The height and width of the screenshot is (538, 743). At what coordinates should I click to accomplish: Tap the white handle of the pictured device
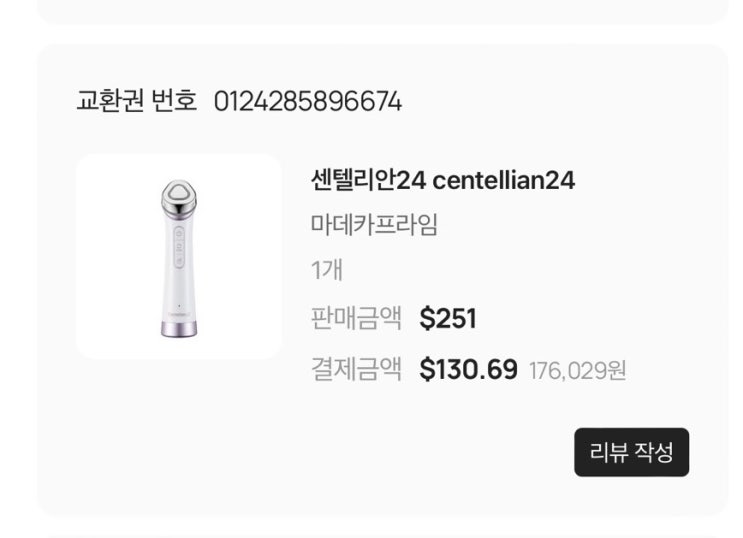pos(178,290)
